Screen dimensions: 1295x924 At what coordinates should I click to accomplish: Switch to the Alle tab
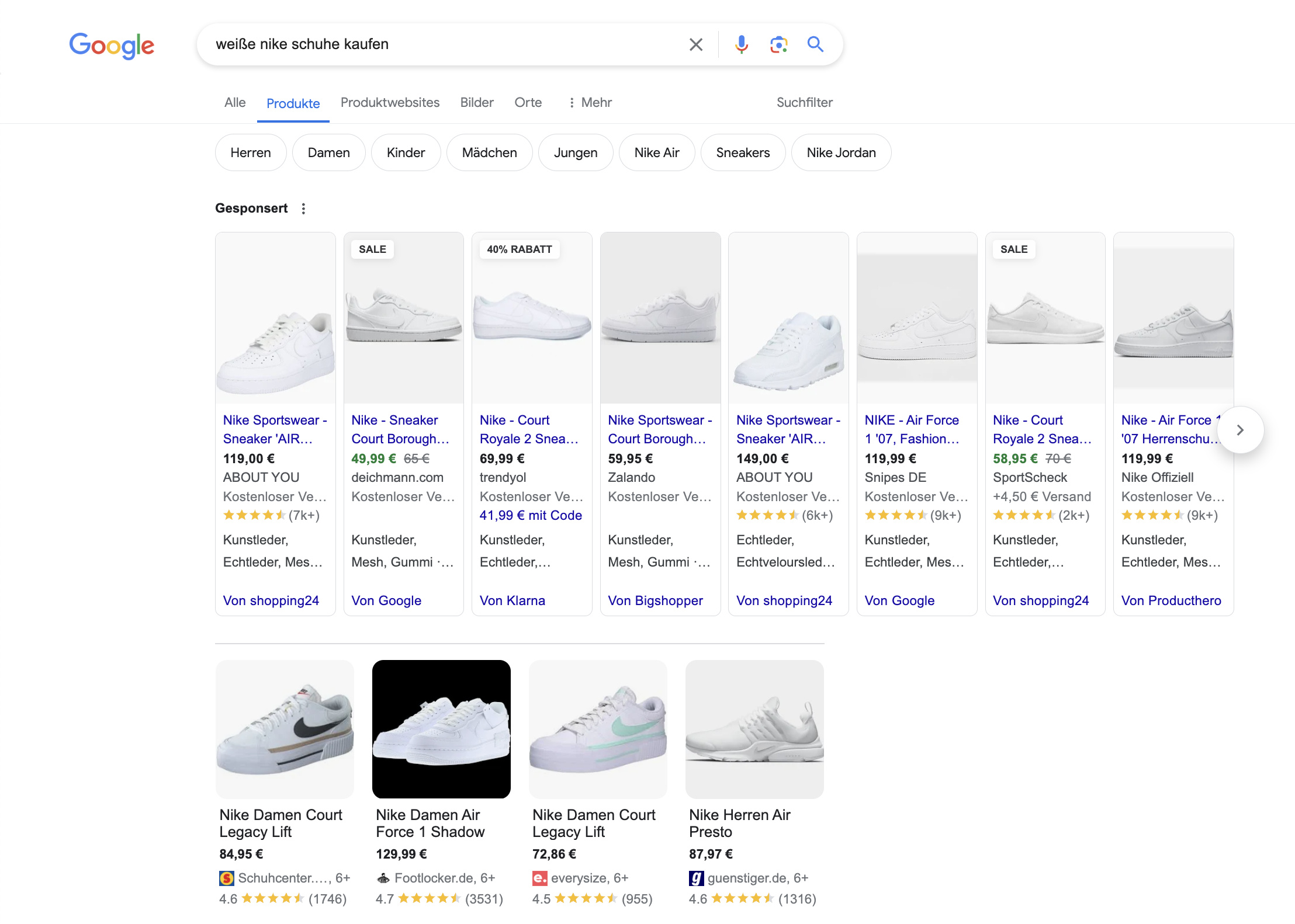click(235, 102)
